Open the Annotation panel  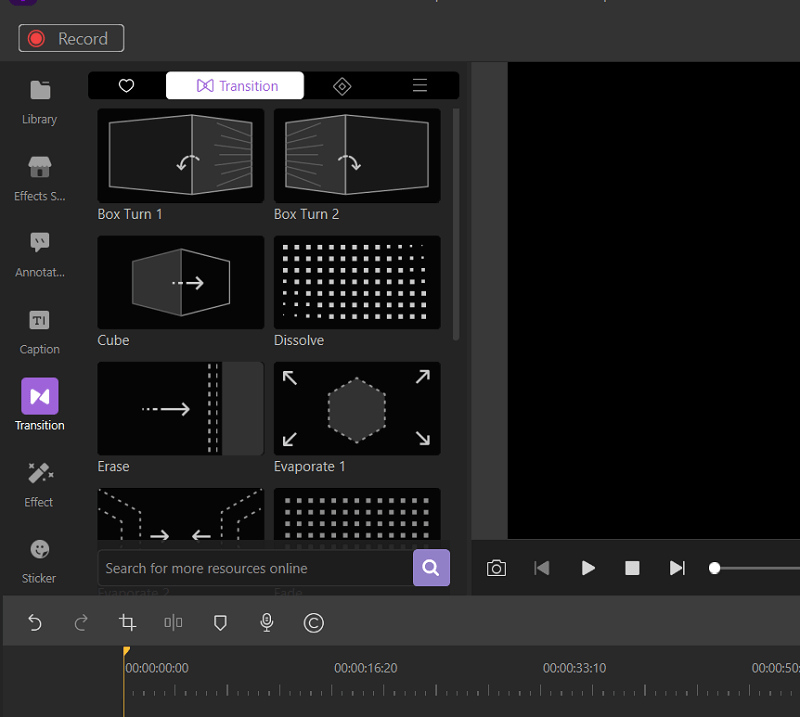(x=40, y=255)
